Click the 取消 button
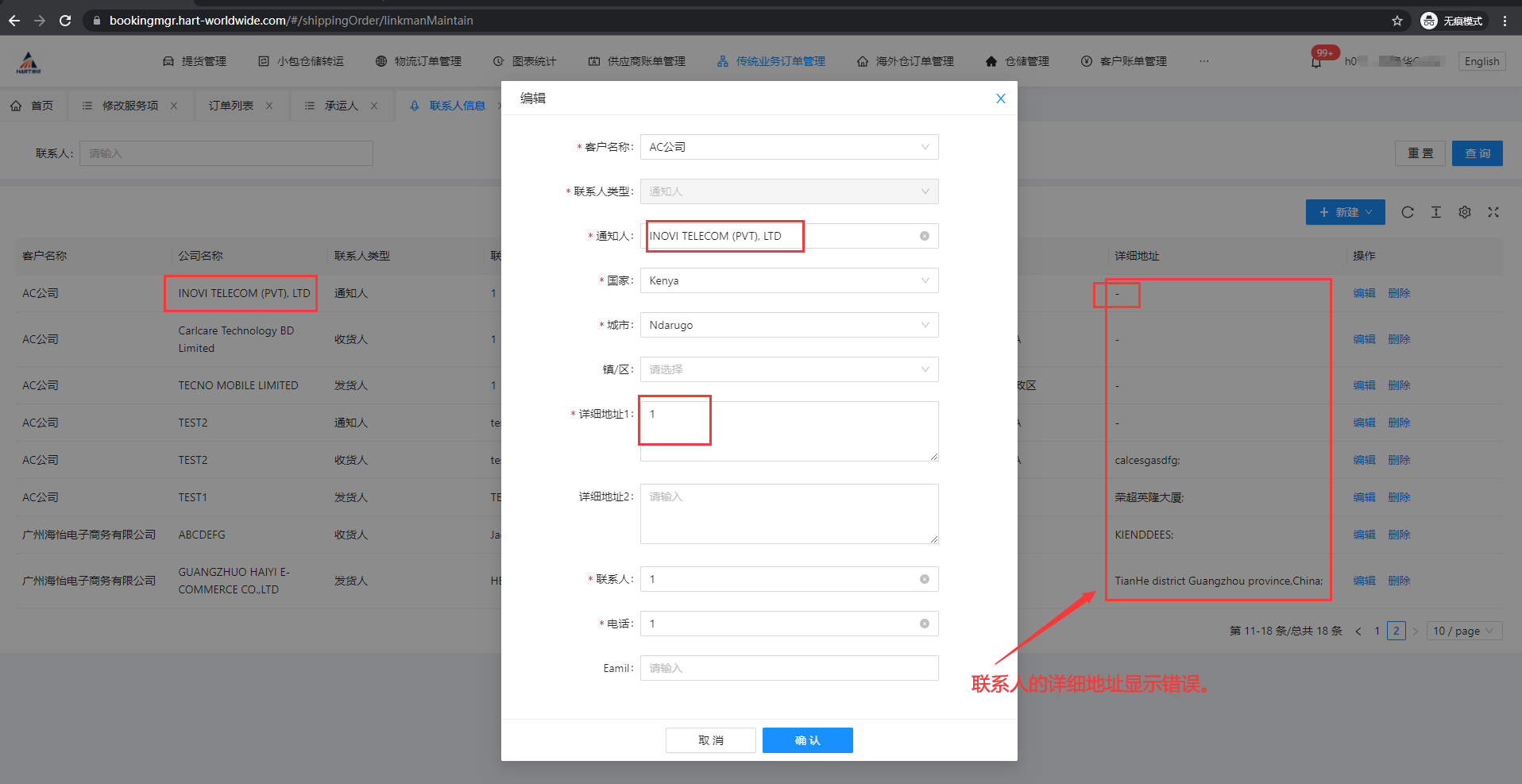The width and height of the screenshot is (1522, 784). 710,740
